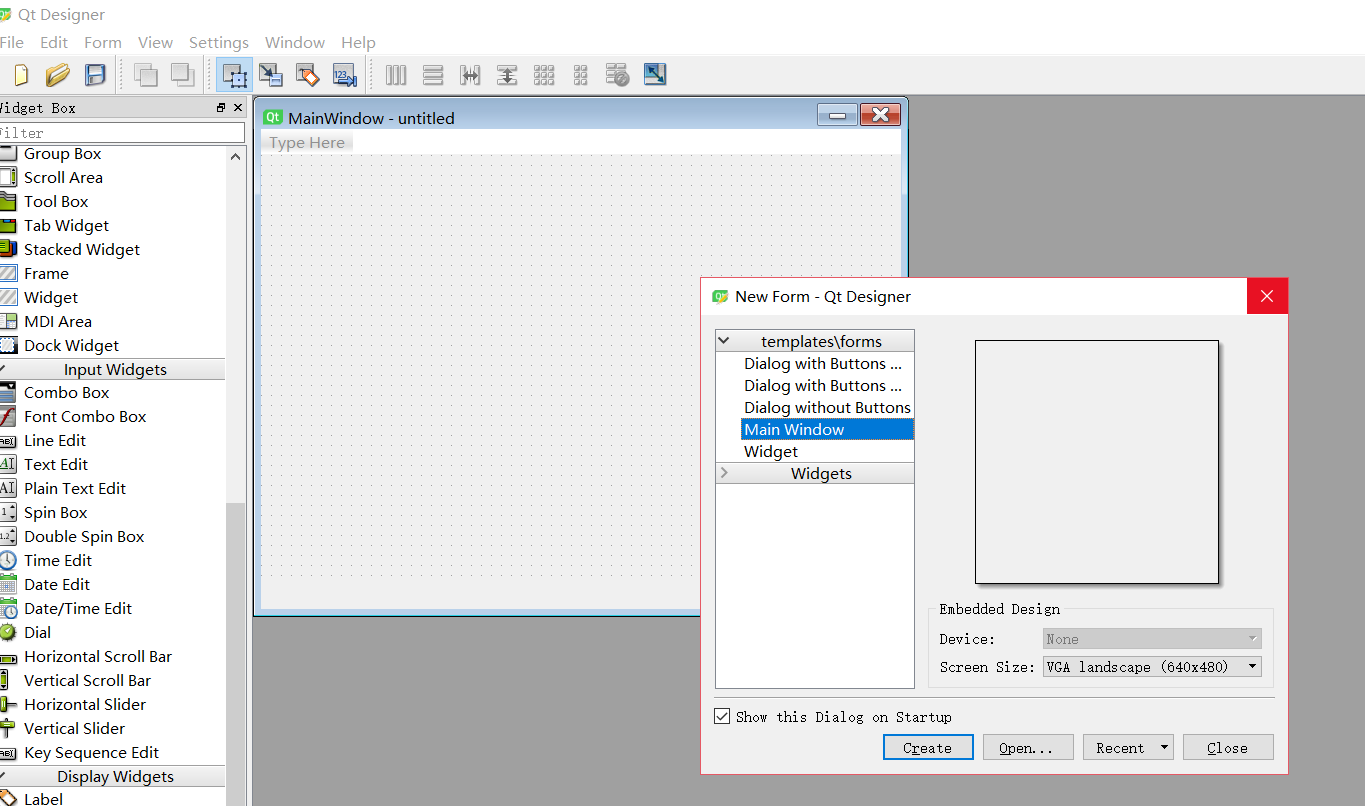Click the Open folder toolbar icon
This screenshot has width=1365, height=806.
[58, 75]
